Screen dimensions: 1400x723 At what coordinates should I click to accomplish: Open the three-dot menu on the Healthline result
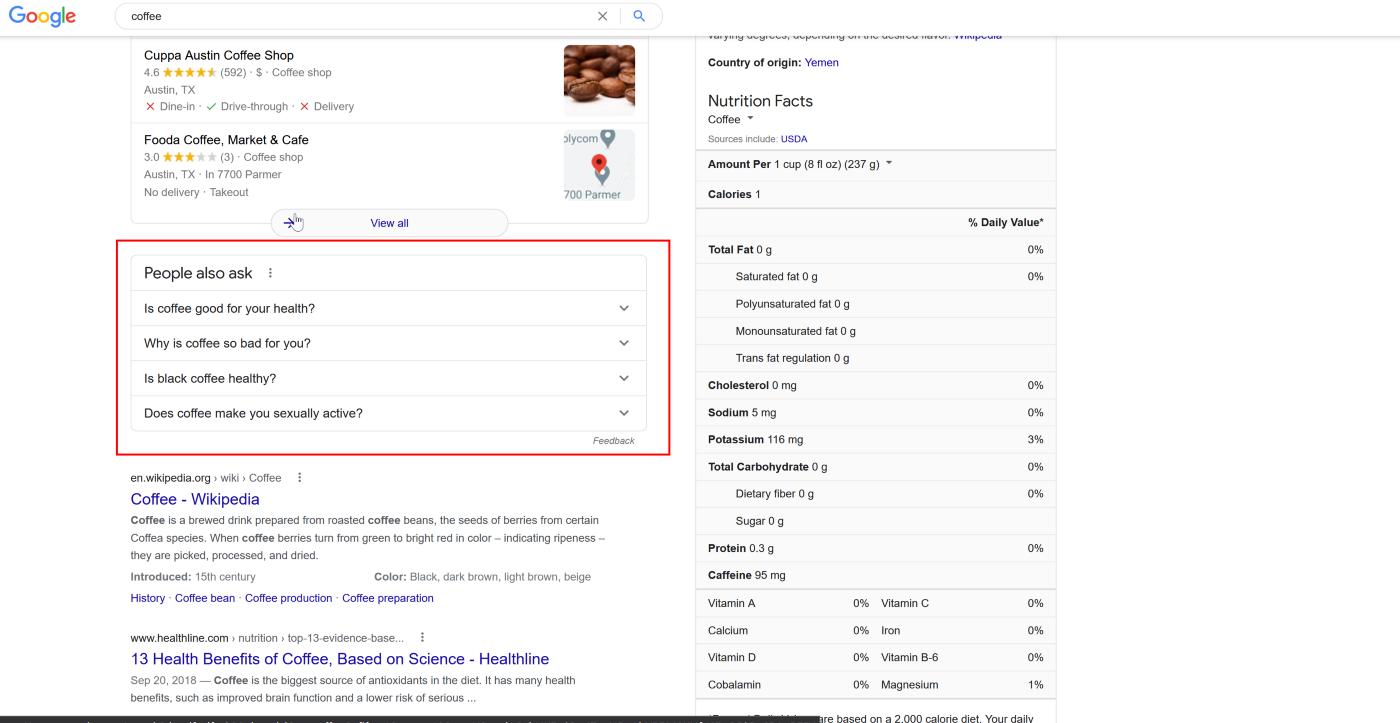pos(421,637)
